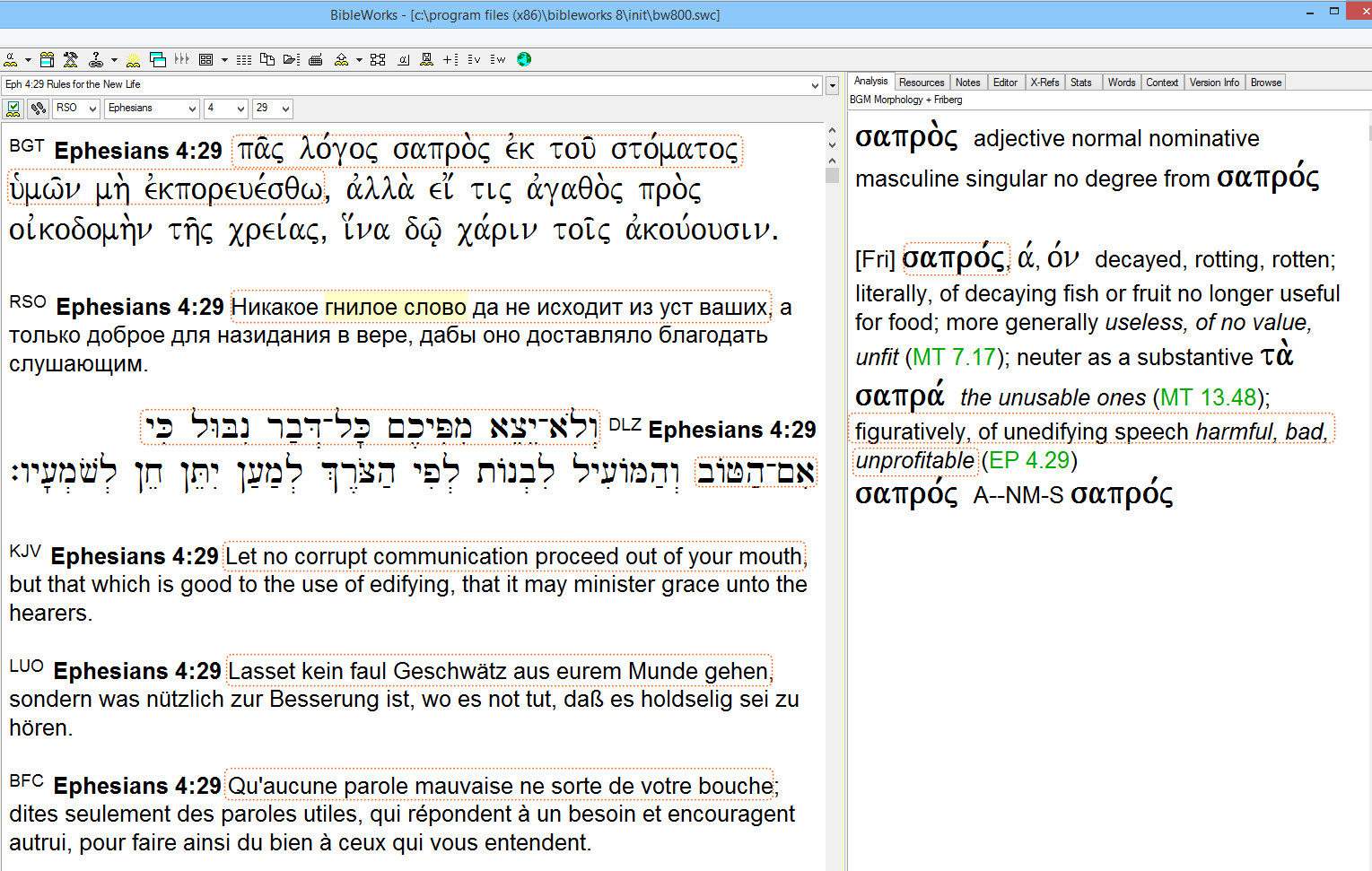Click the greyed vertical columns icon
The image size is (1372, 871).
click(x=182, y=59)
